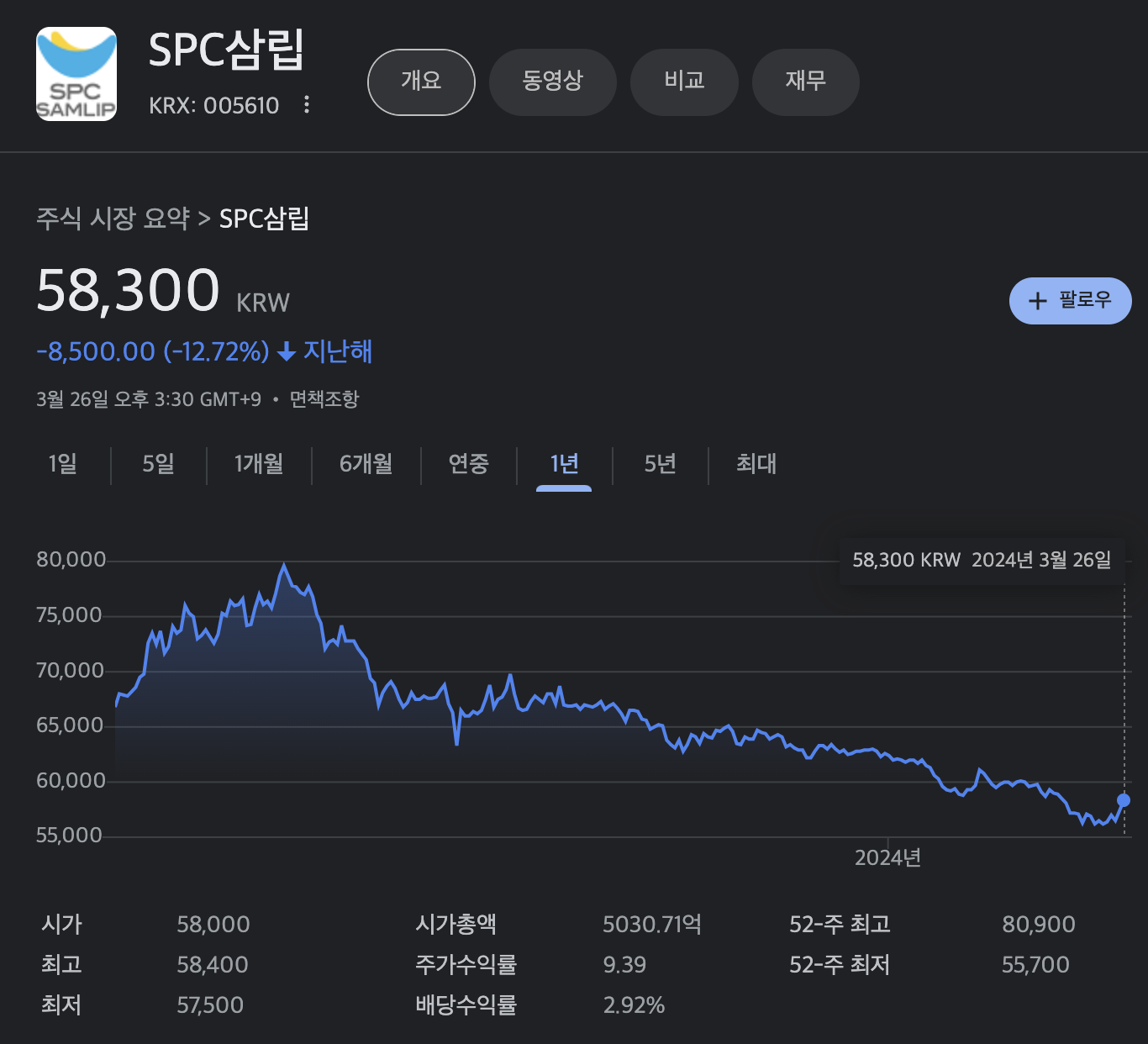Viewport: 1148px width, 1044px height.
Task: Select the 1년 chart range
Action: [x=564, y=464]
